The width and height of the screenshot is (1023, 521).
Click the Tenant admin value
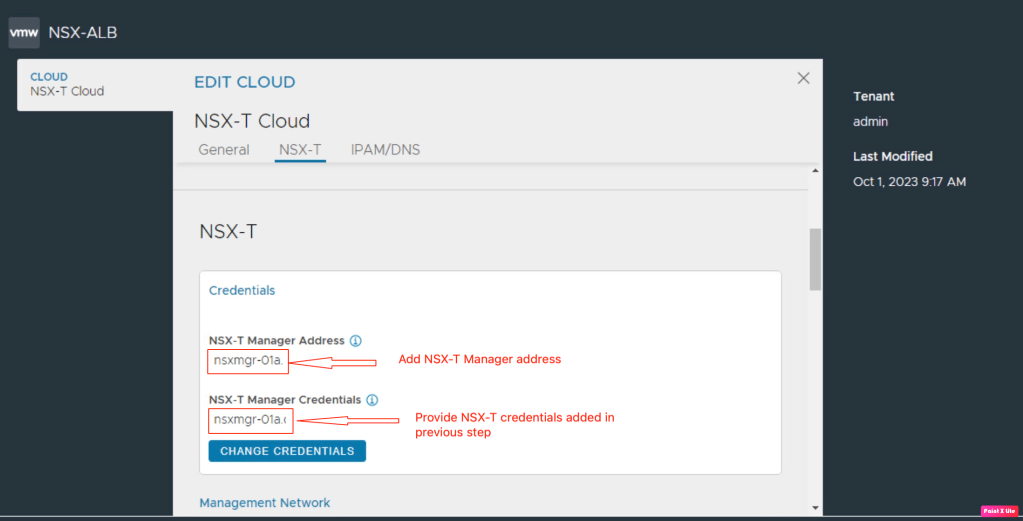pyautogui.click(x=870, y=122)
